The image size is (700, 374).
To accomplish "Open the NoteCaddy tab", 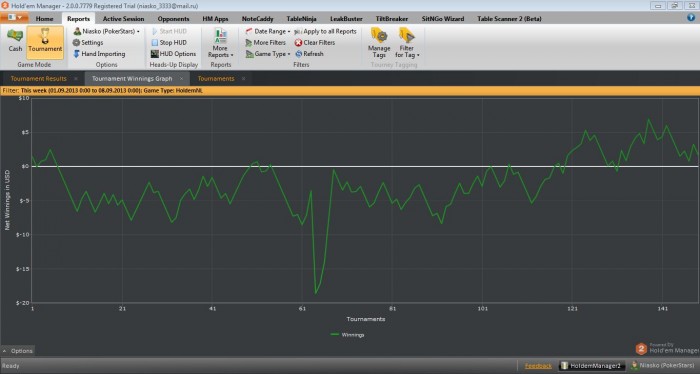I will (x=257, y=19).
